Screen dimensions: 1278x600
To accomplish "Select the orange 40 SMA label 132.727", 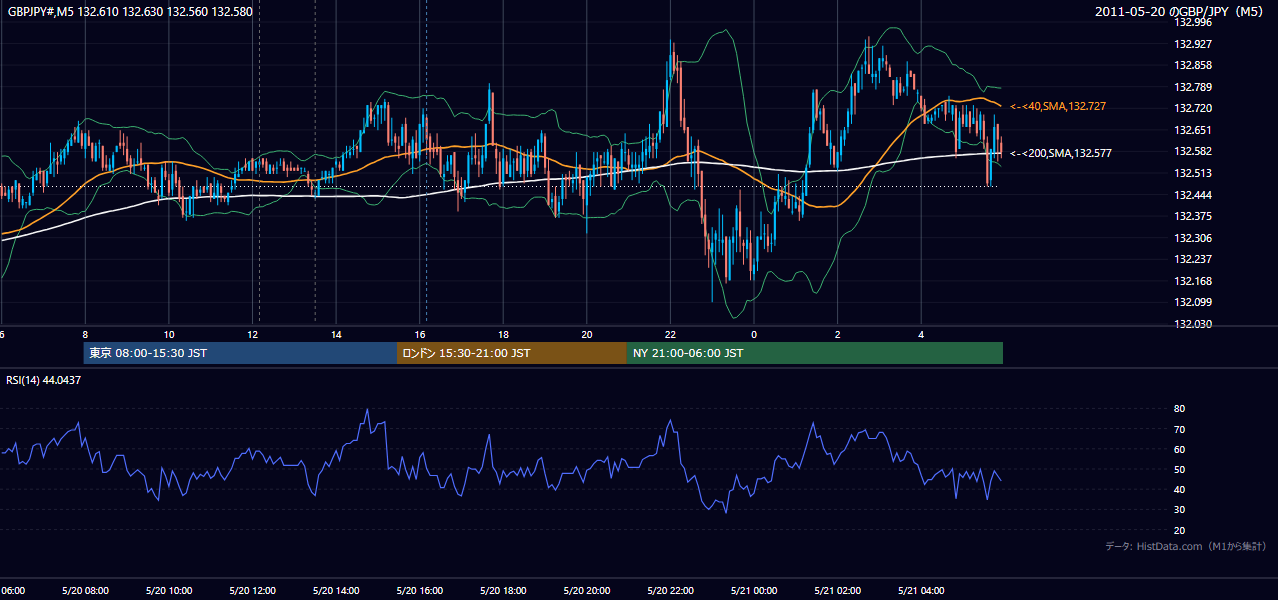I will tap(1058, 106).
